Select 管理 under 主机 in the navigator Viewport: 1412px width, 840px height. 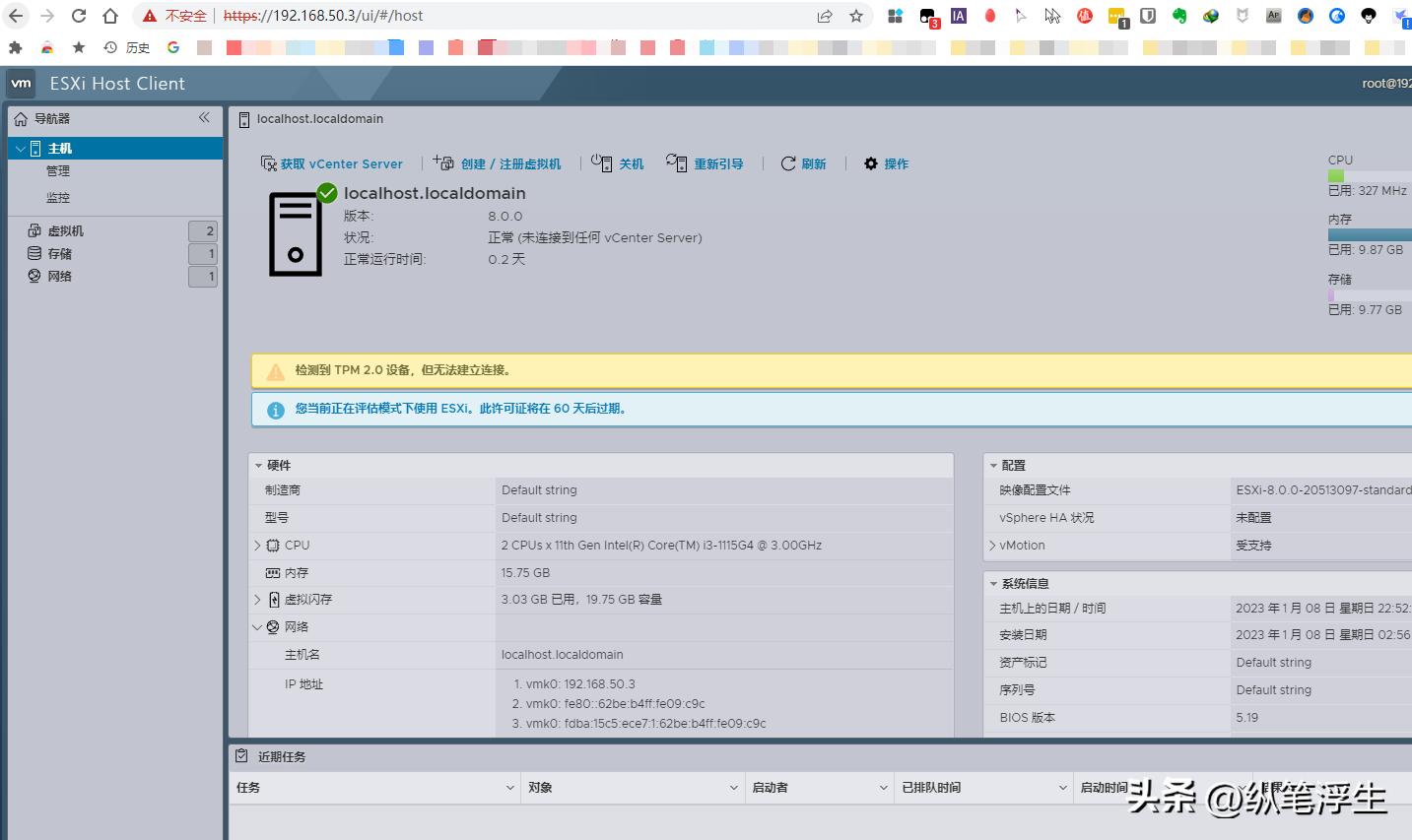(57, 170)
